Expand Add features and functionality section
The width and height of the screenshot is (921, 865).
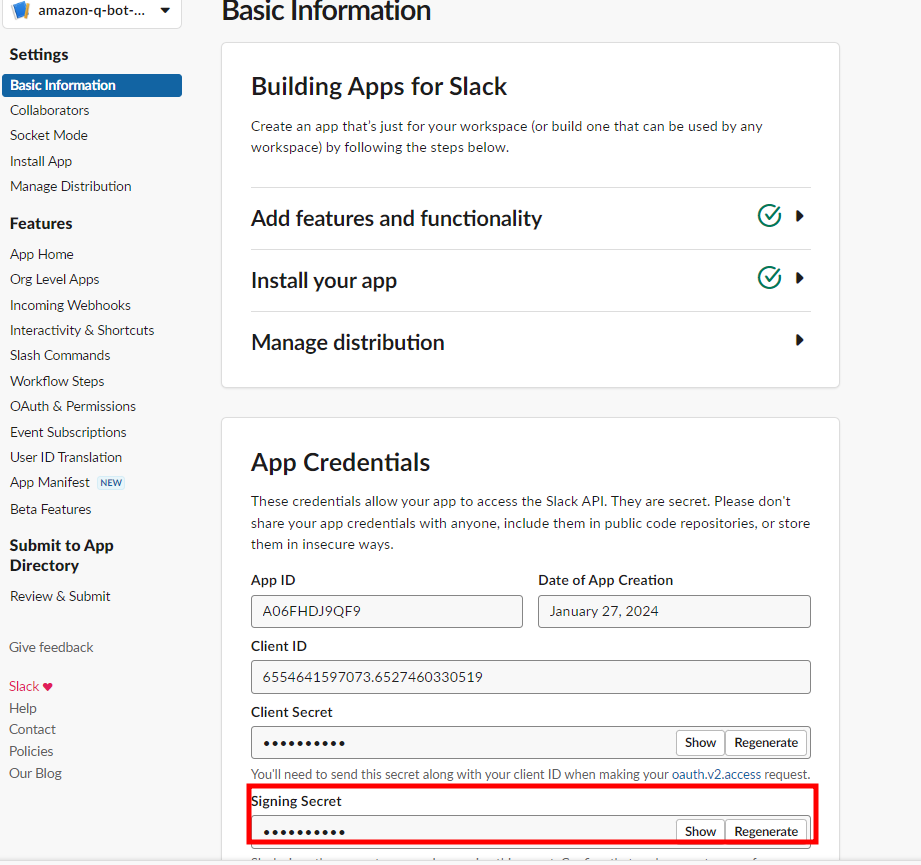pos(799,216)
